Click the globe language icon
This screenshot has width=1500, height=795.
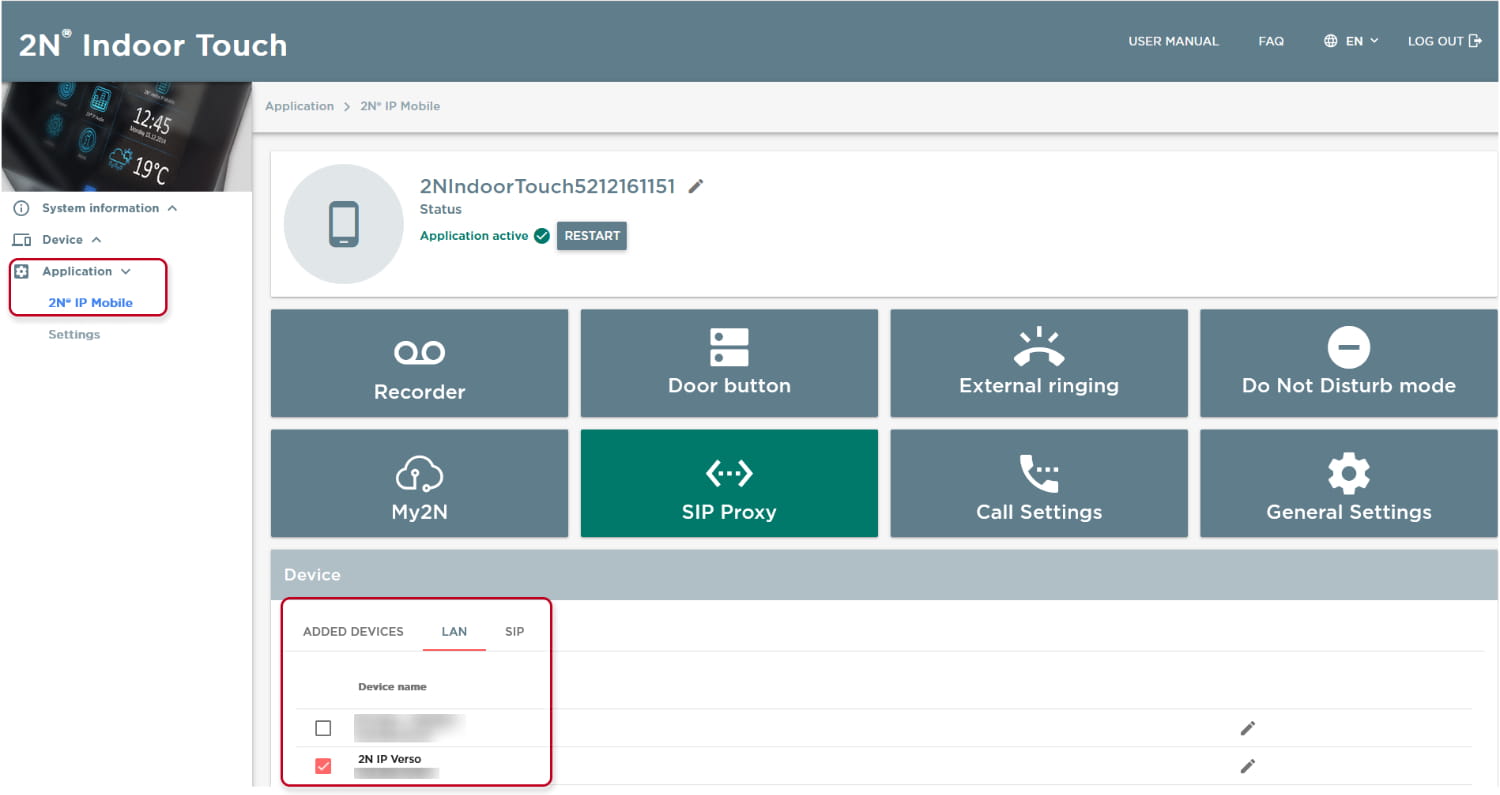coord(1330,41)
